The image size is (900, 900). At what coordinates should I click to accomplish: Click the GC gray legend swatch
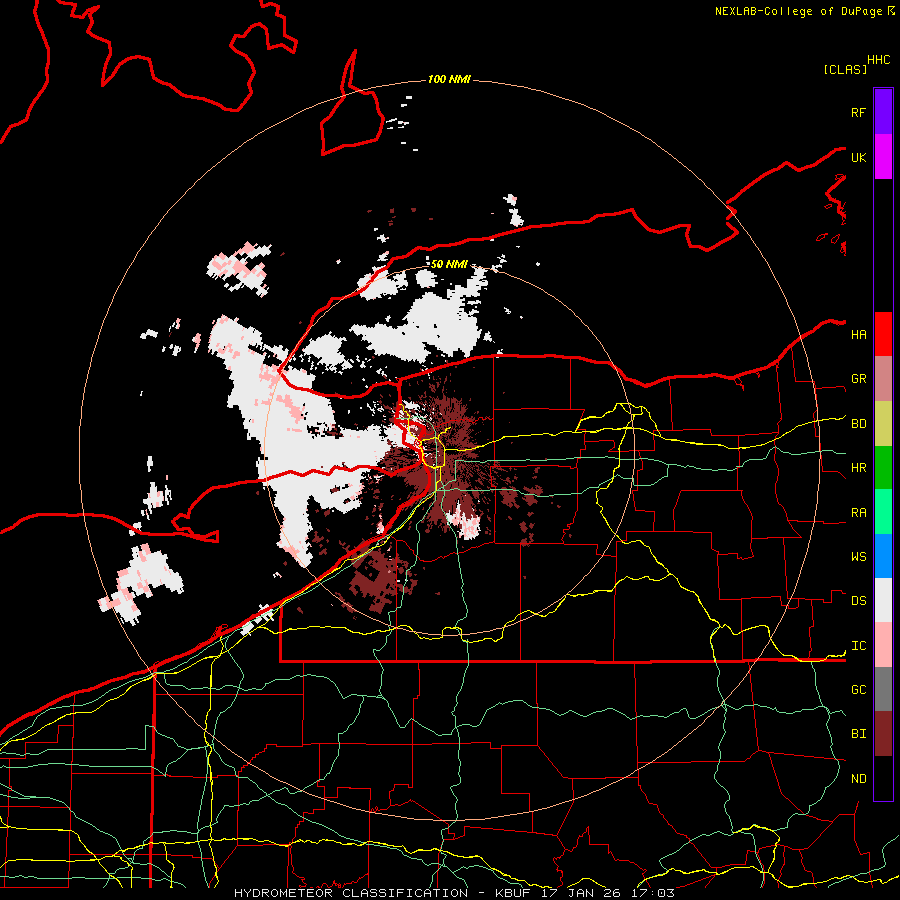[x=883, y=689]
